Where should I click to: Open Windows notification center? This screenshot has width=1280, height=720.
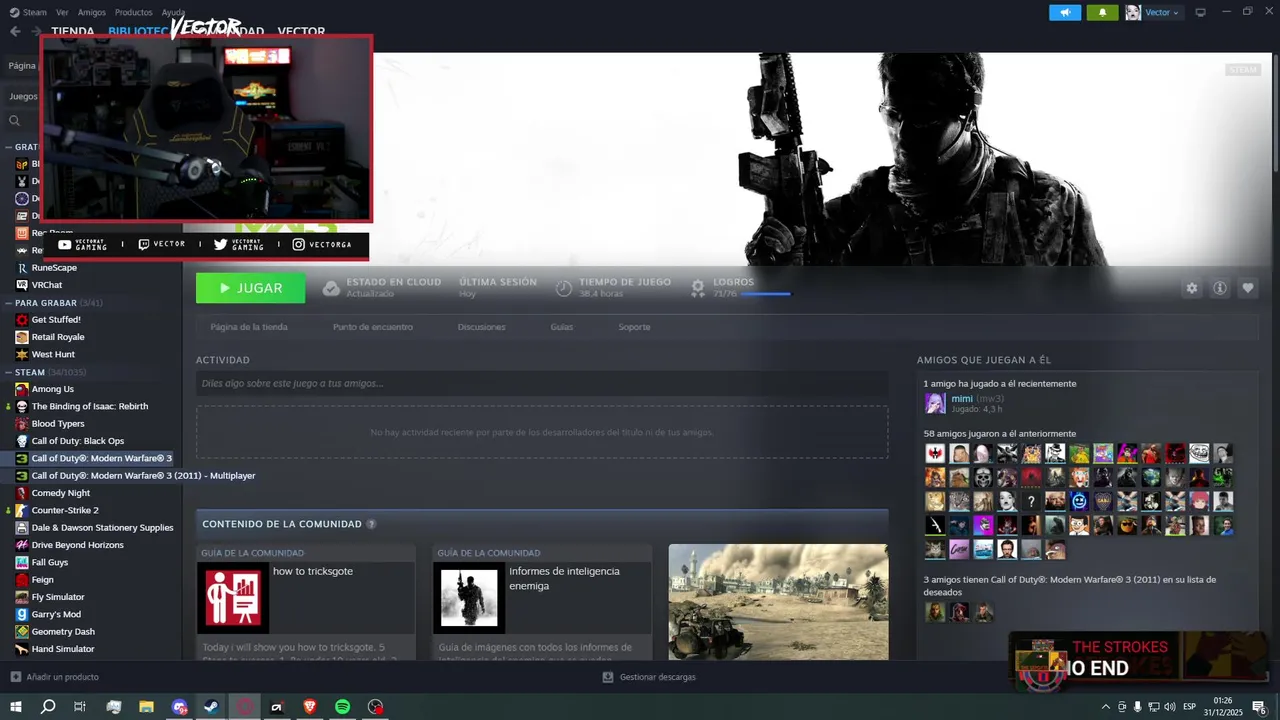[x=1260, y=707]
